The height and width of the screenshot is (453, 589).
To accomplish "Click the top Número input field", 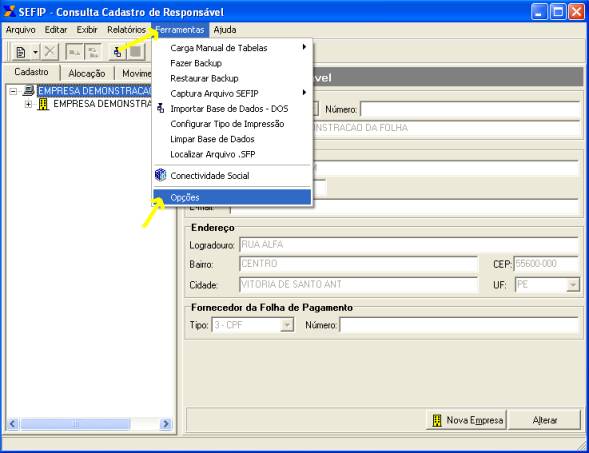I will pos(470,110).
